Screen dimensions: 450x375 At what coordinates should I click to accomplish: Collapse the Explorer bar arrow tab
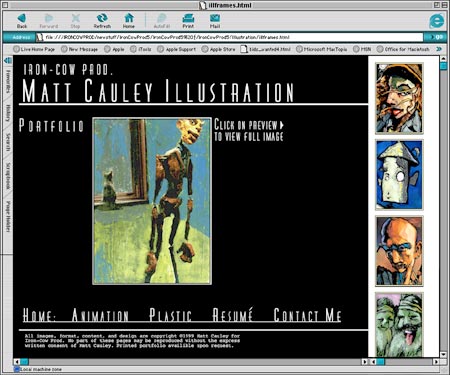coord(8,60)
